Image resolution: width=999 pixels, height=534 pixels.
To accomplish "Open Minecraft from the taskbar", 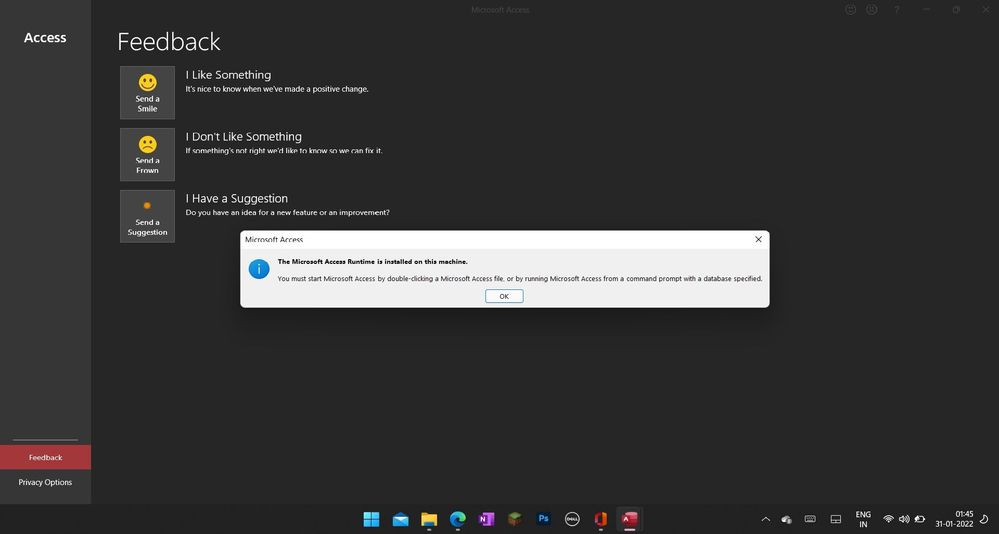I will coord(515,519).
